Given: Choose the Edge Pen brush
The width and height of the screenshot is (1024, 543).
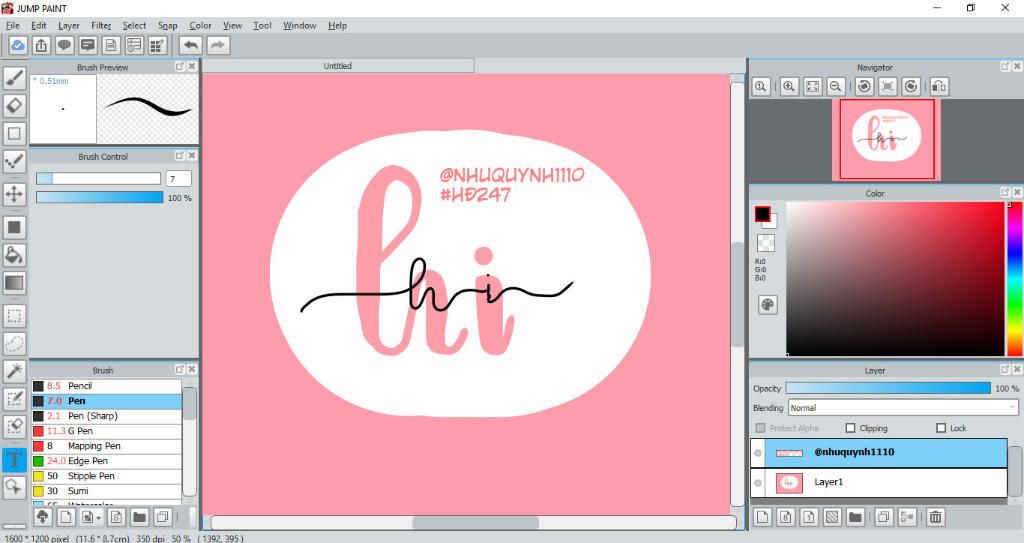Looking at the screenshot, I should coord(106,461).
